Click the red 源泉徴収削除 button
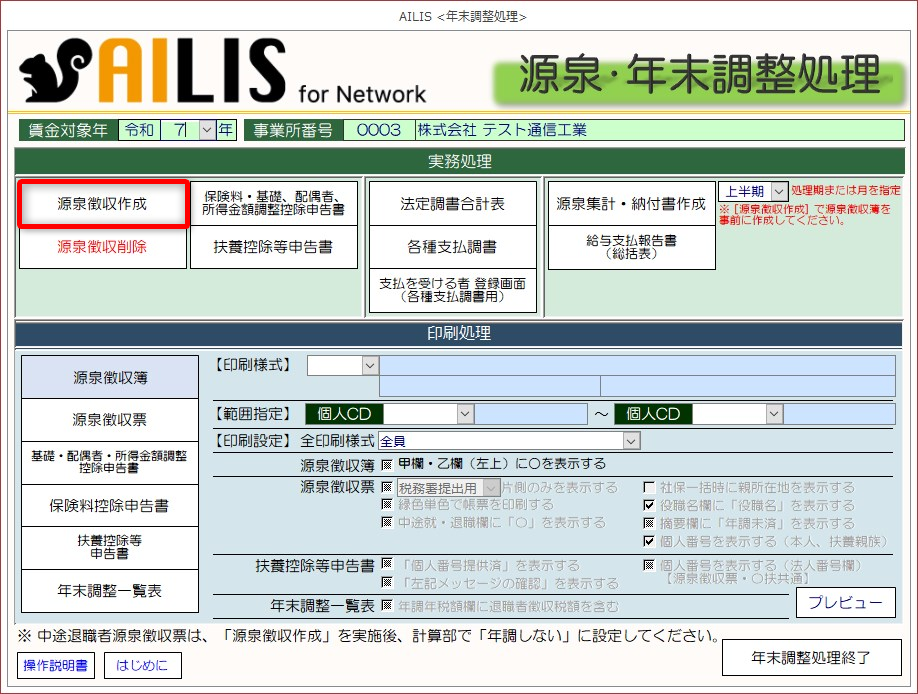The image size is (918, 694). click(x=102, y=247)
